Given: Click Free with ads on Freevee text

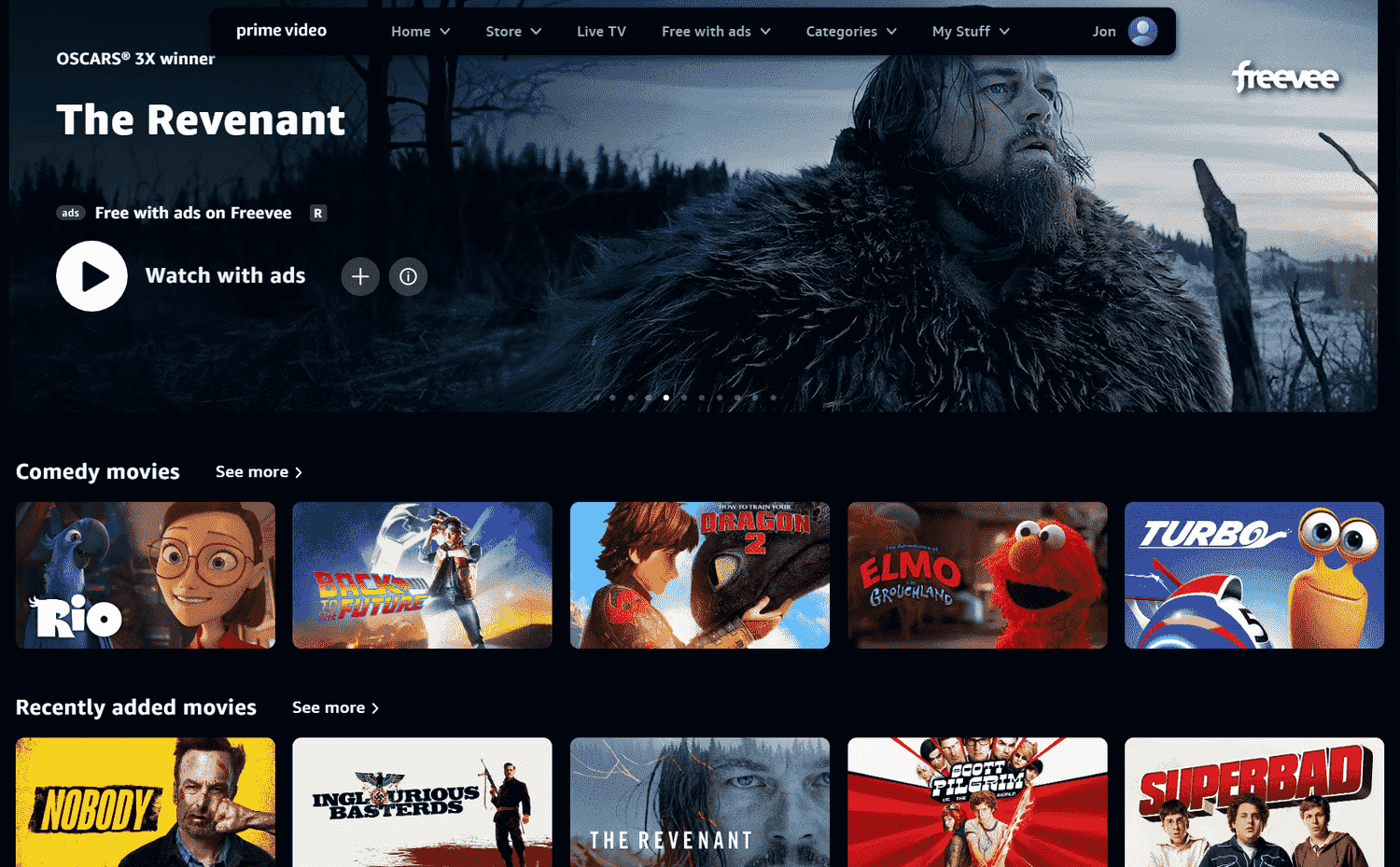Looking at the screenshot, I should click(193, 214).
